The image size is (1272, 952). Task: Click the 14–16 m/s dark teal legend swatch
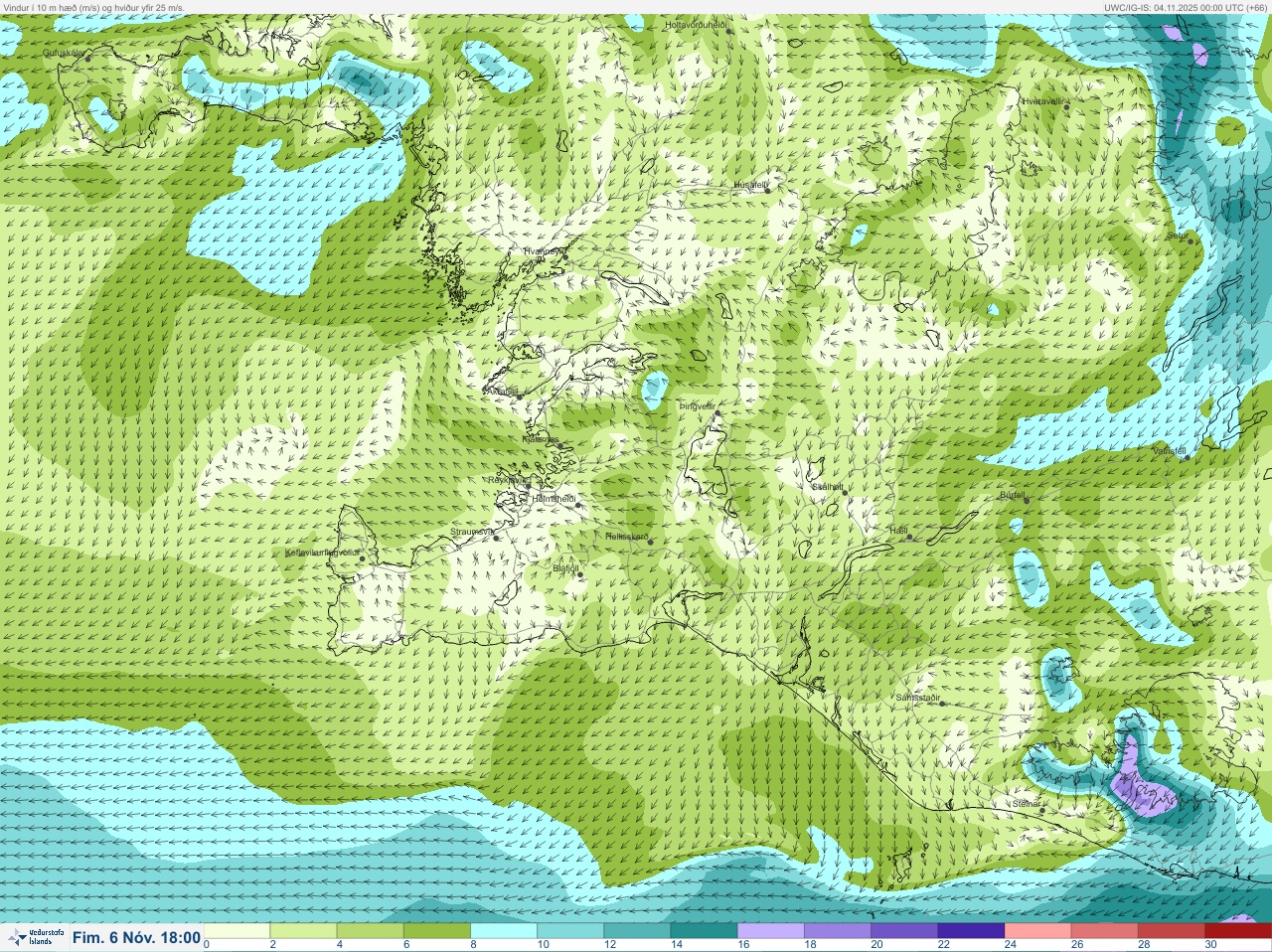[704, 931]
